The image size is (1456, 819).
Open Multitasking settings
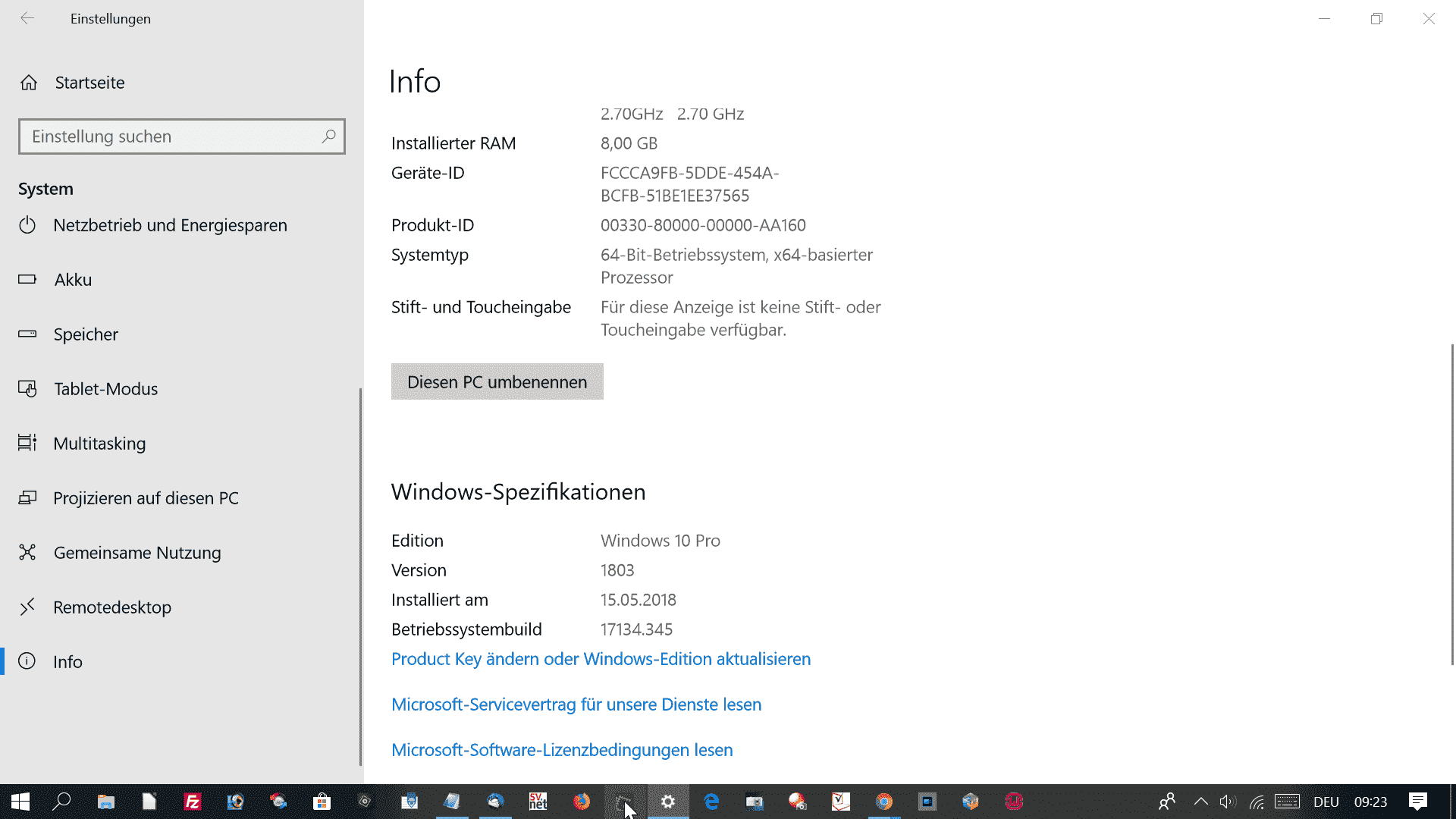point(180,444)
